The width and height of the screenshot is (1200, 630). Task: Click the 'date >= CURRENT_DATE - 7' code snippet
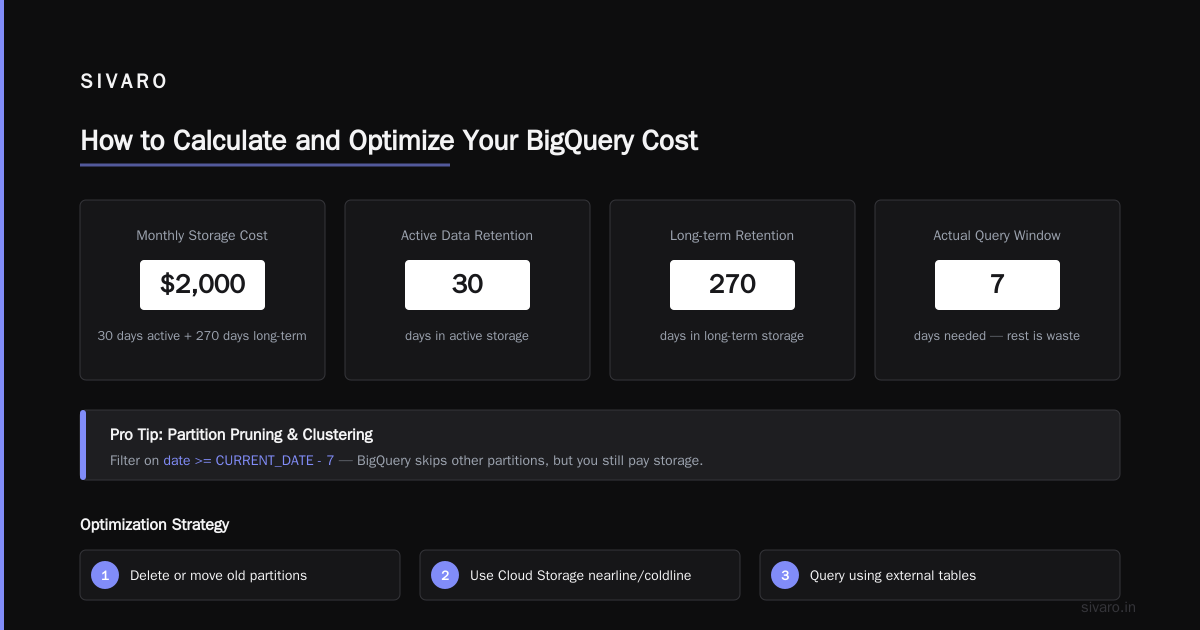(248, 461)
